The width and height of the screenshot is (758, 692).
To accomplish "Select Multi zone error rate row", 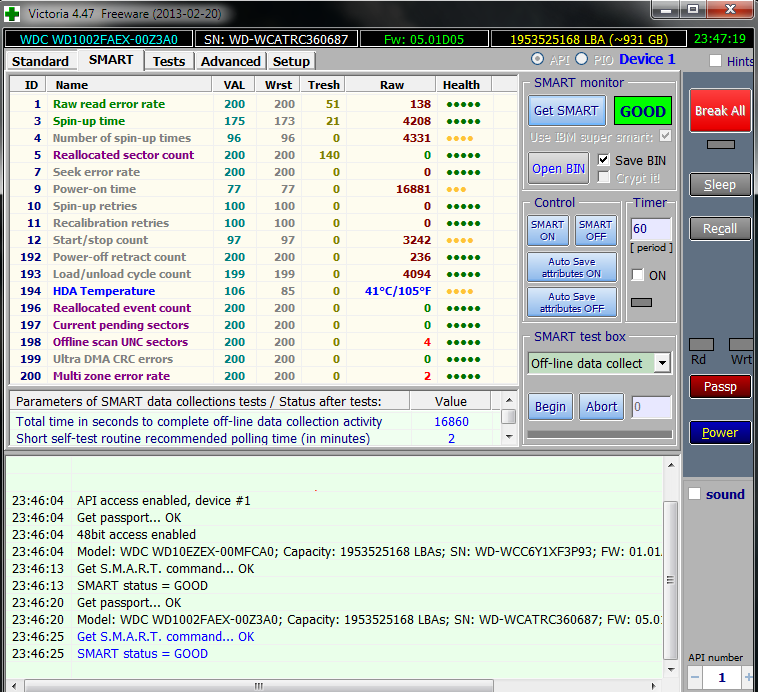I will (x=263, y=376).
